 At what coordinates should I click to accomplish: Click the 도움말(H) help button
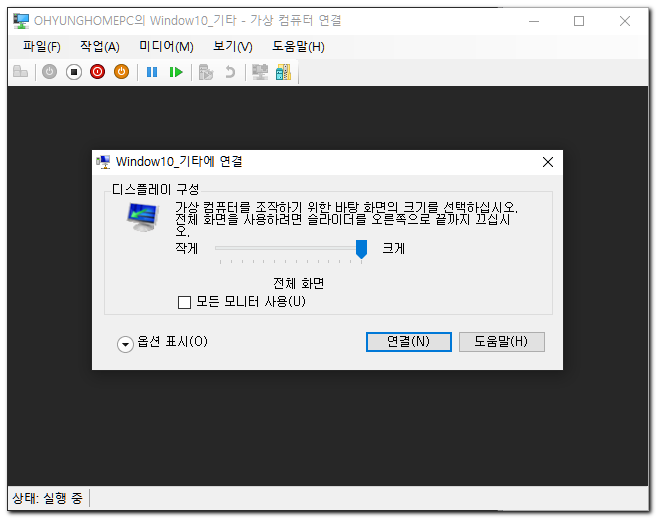coord(501,342)
